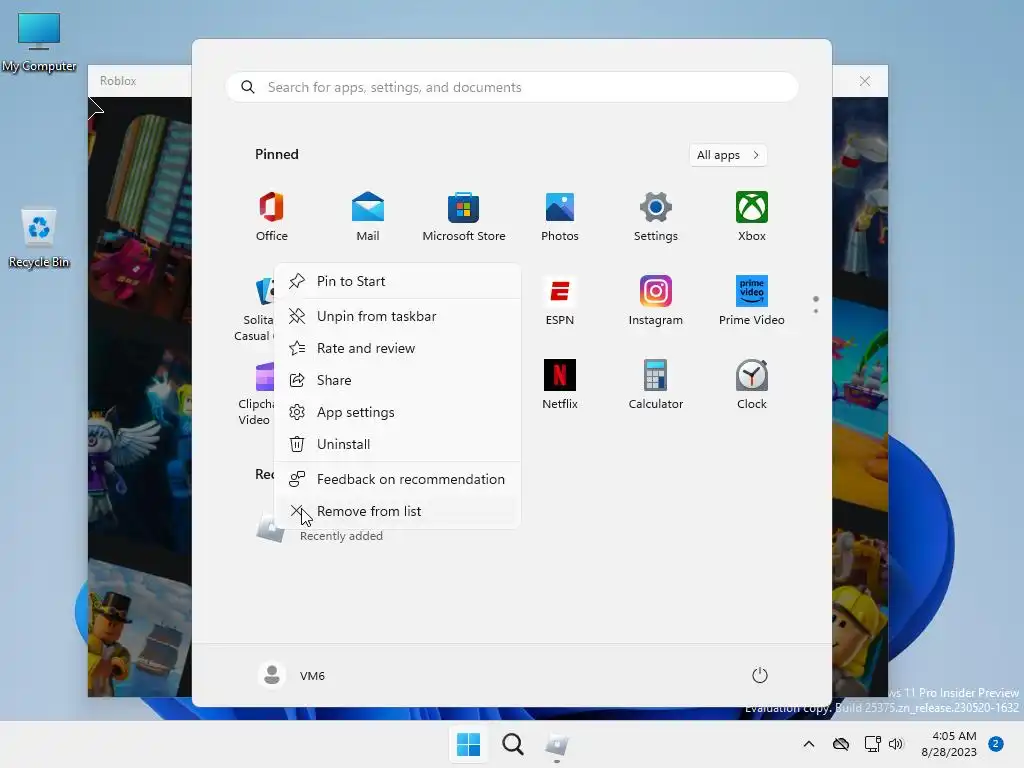Open the clock and date flyout
The image size is (1024, 768).
click(x=949, y=744)
